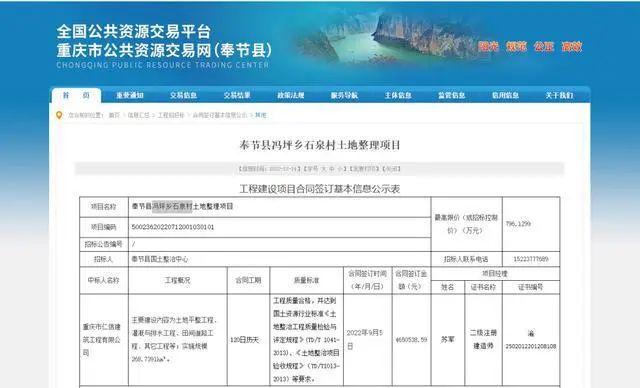Open the 关于我们 navigation item
The width and height of the screenshot is (640, 388).
(559, 95)
